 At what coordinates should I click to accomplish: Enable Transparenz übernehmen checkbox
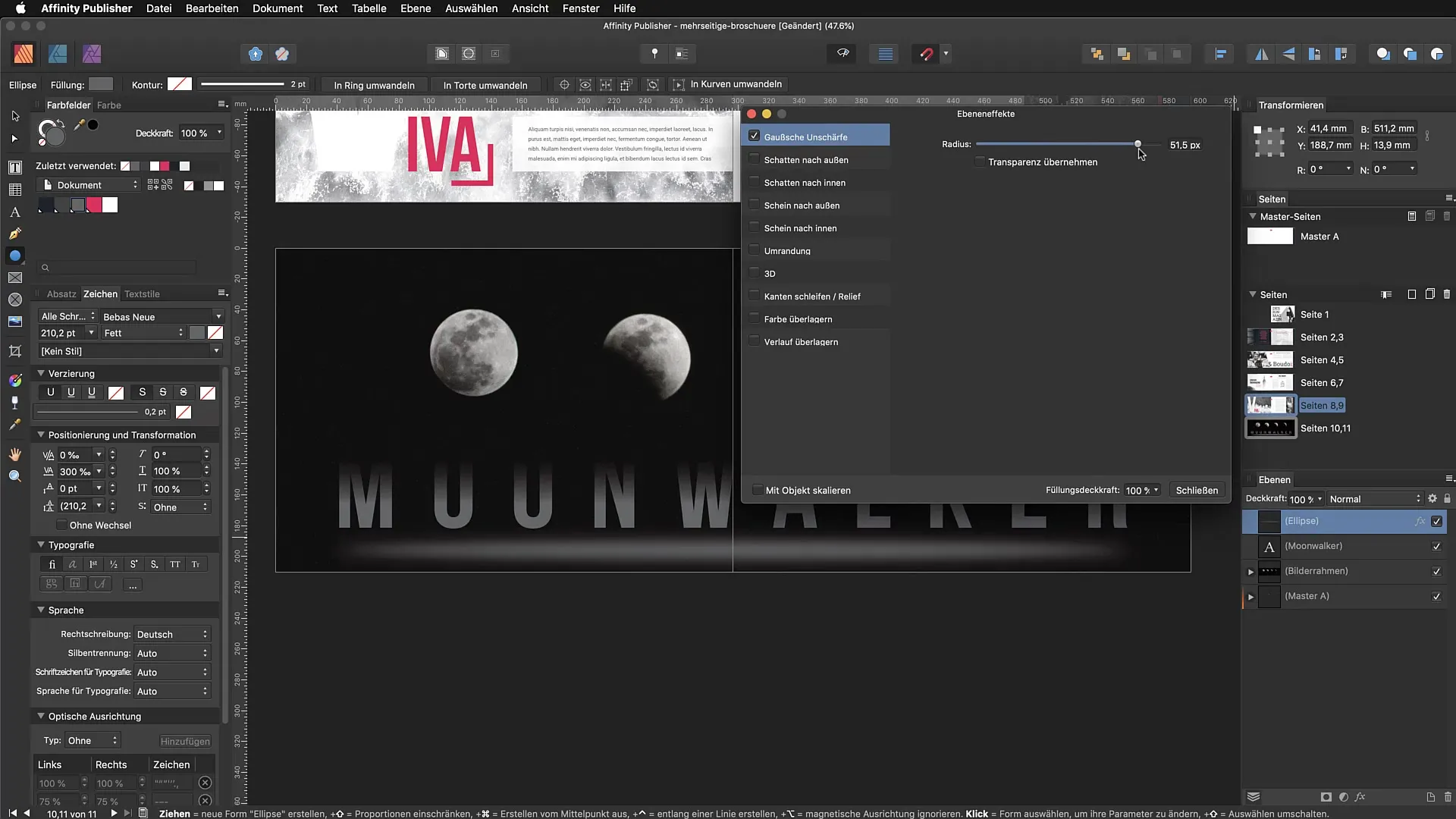click(x=980, y=162)
